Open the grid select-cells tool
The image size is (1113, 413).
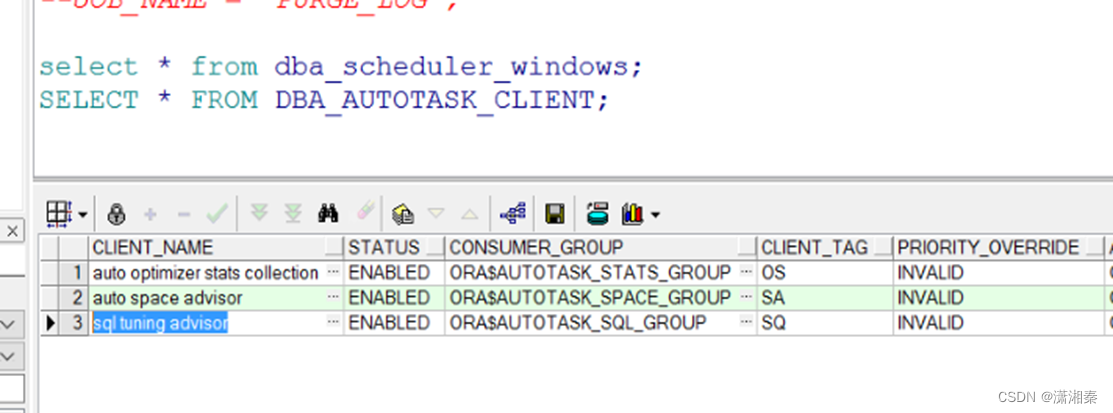(x=58, y=213)
